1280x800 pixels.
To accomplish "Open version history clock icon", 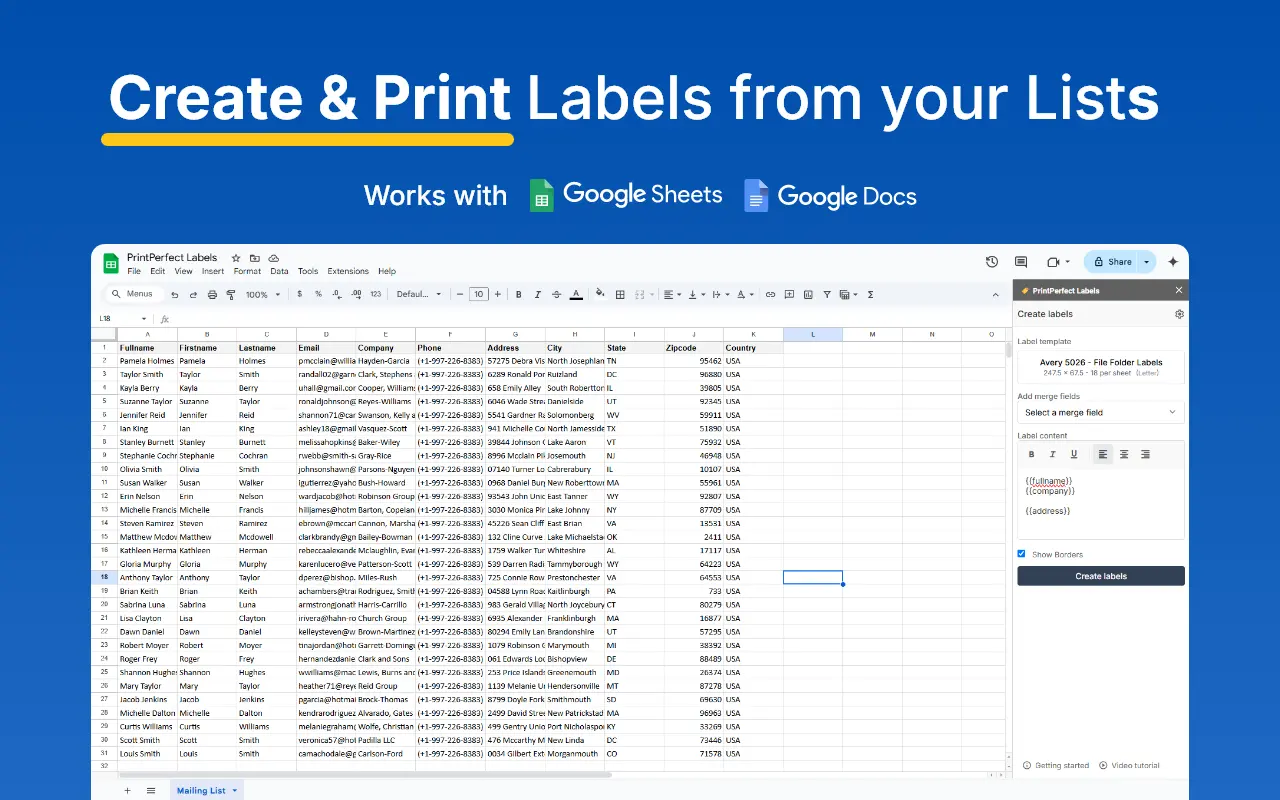I will point(992,262).
